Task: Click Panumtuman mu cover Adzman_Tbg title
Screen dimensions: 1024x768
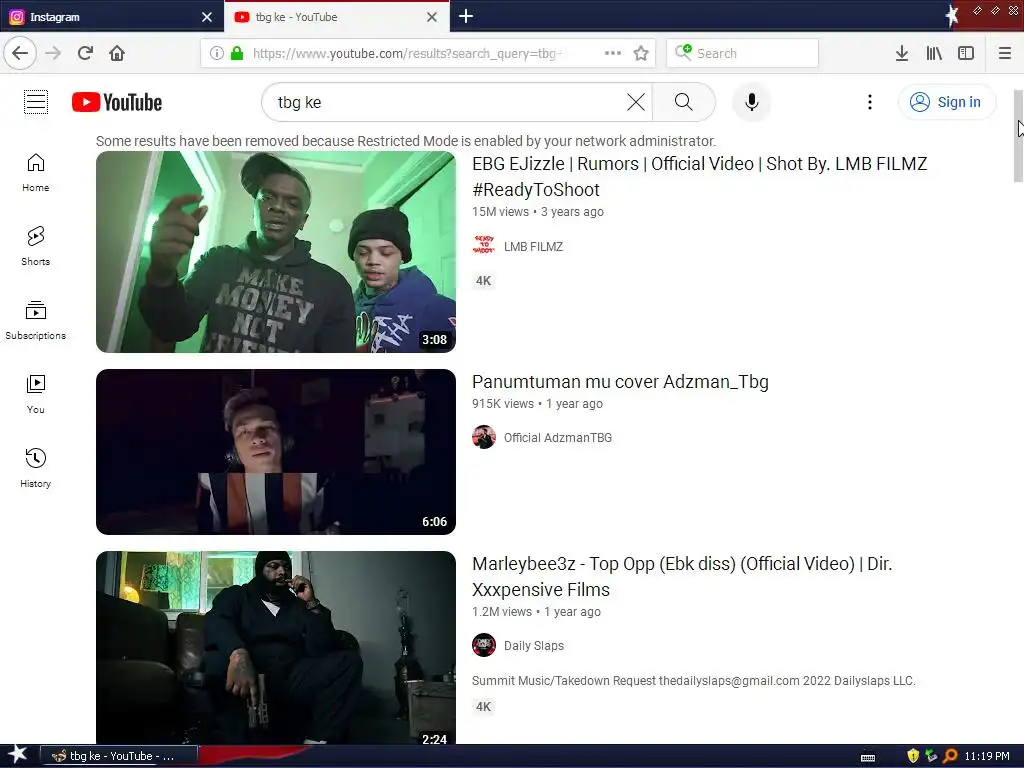Action: tap(620, 381)
